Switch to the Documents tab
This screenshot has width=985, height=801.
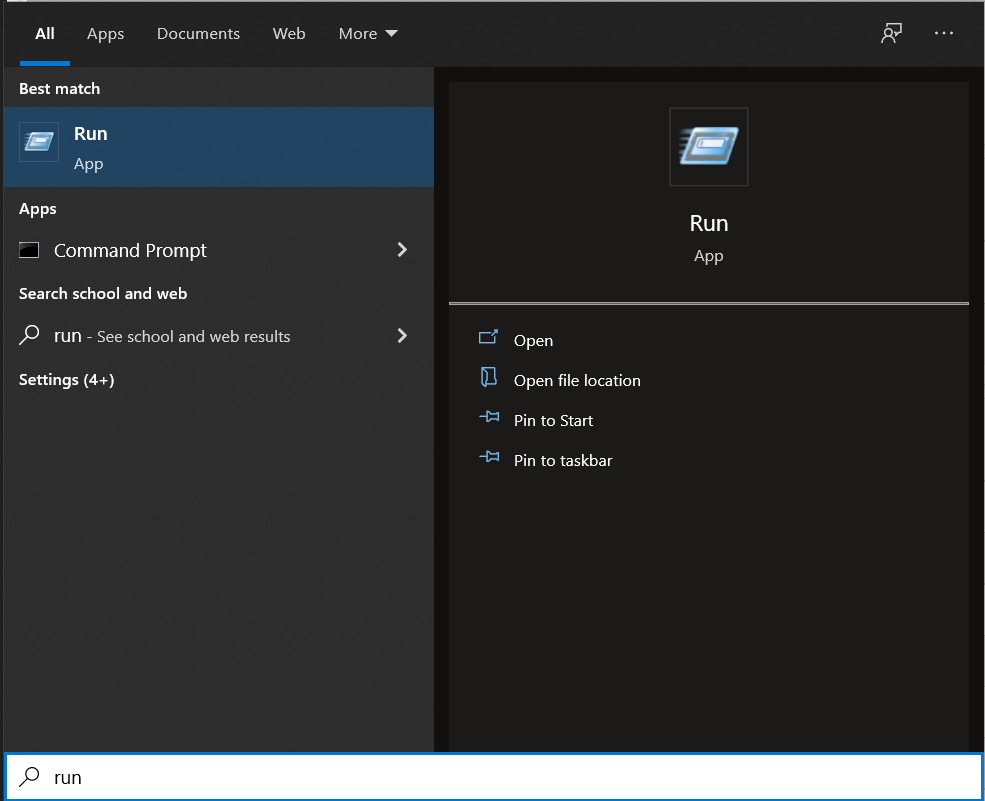pos(198,34)
